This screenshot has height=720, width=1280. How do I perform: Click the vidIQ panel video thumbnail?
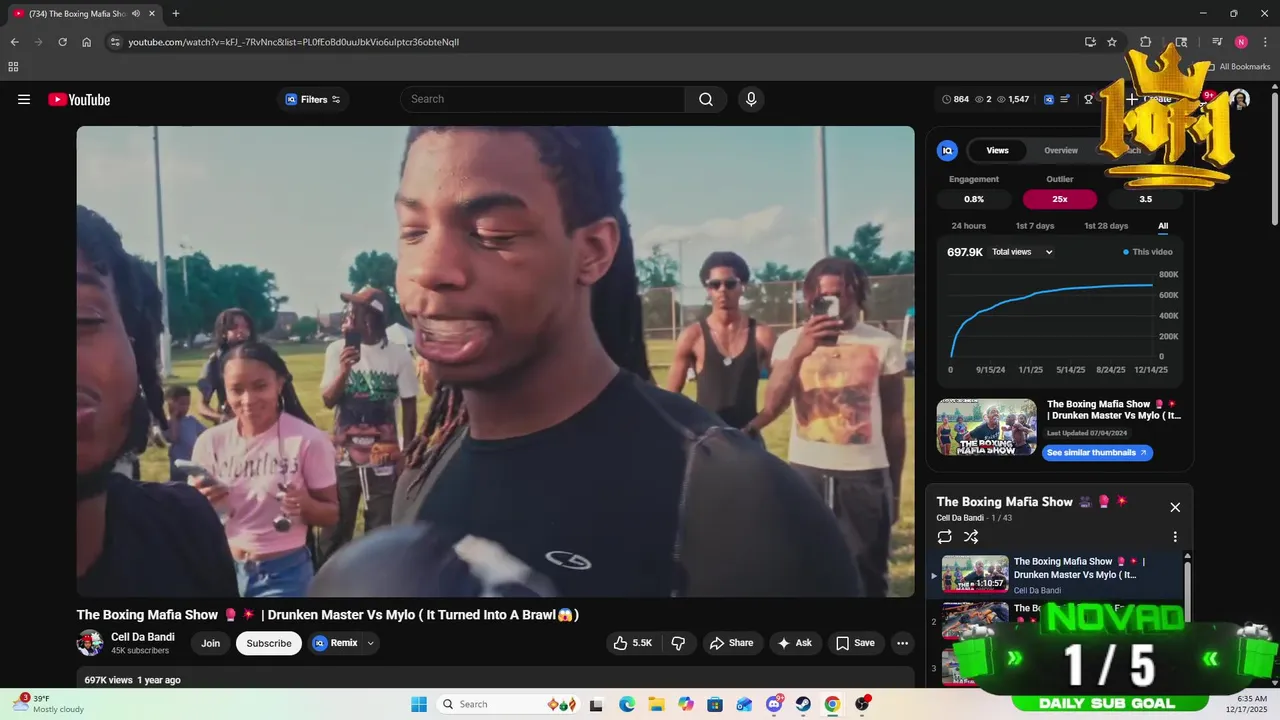click(987, 427)
